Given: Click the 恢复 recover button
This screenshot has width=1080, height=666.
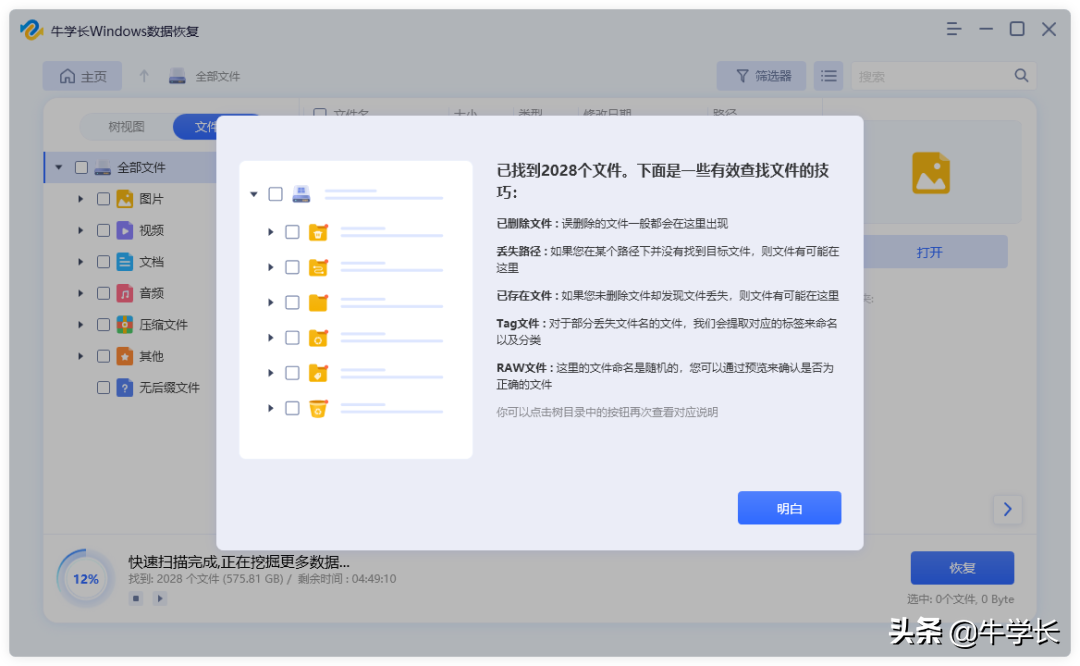Looking at the screenshot, I should (x=962, y=567).
